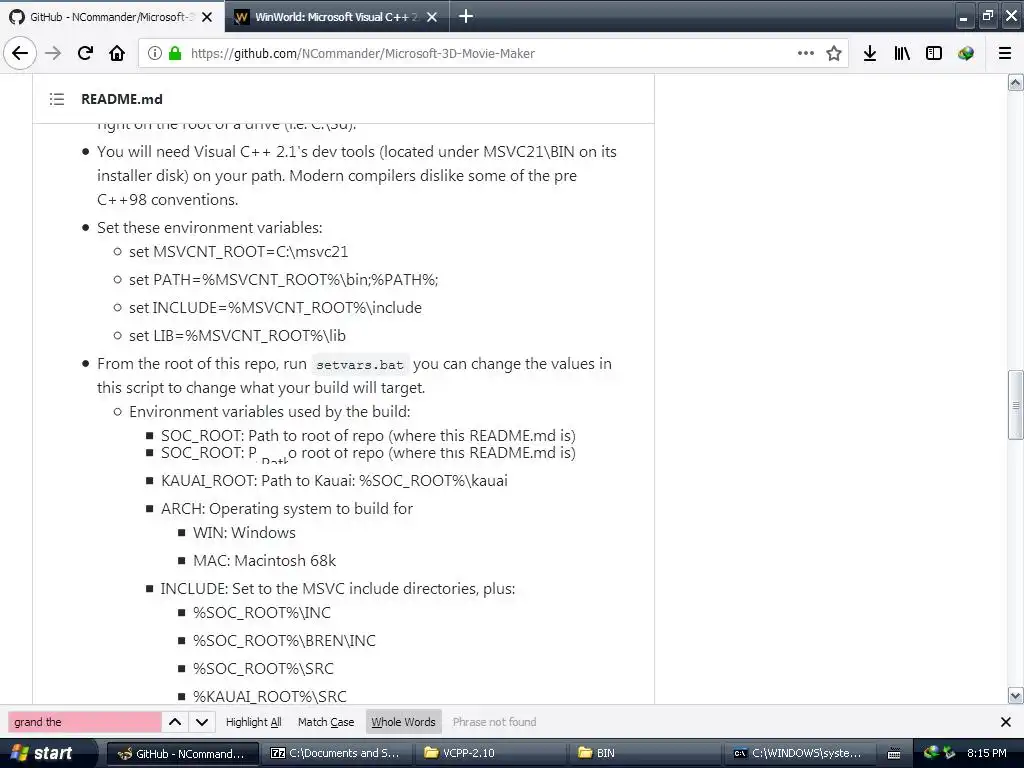
Task: Click 'INCLUDE: Set to the MSVC include directories' line
Action: click(x=338, y=588)
